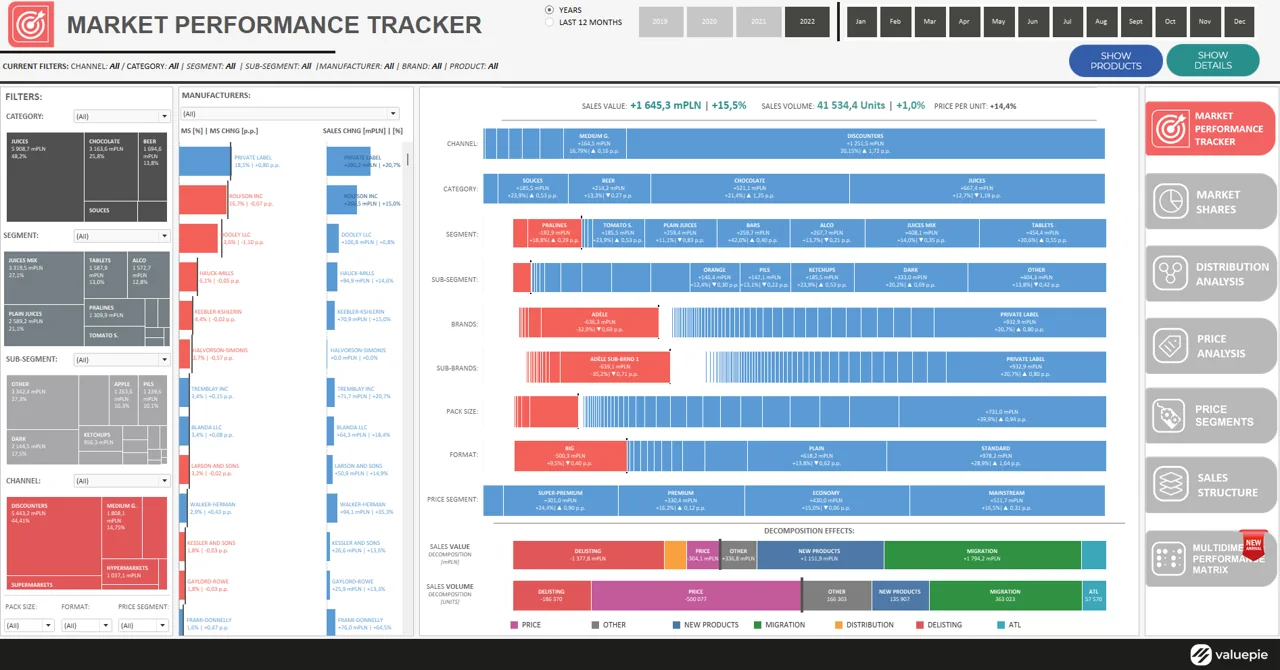
Task: Open Distribution Analysis via its circles icon
Action: 1170,273
